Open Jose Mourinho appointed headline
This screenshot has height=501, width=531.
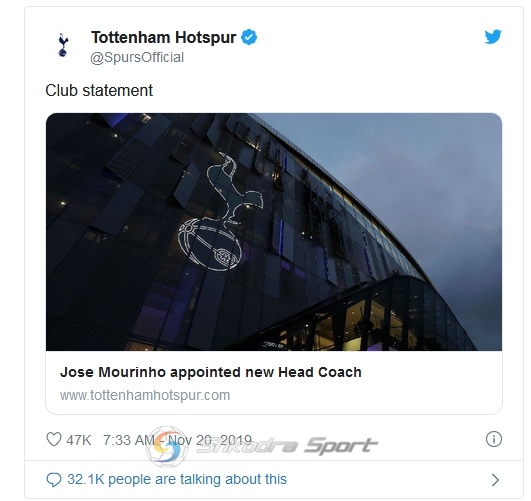point(211,372)
